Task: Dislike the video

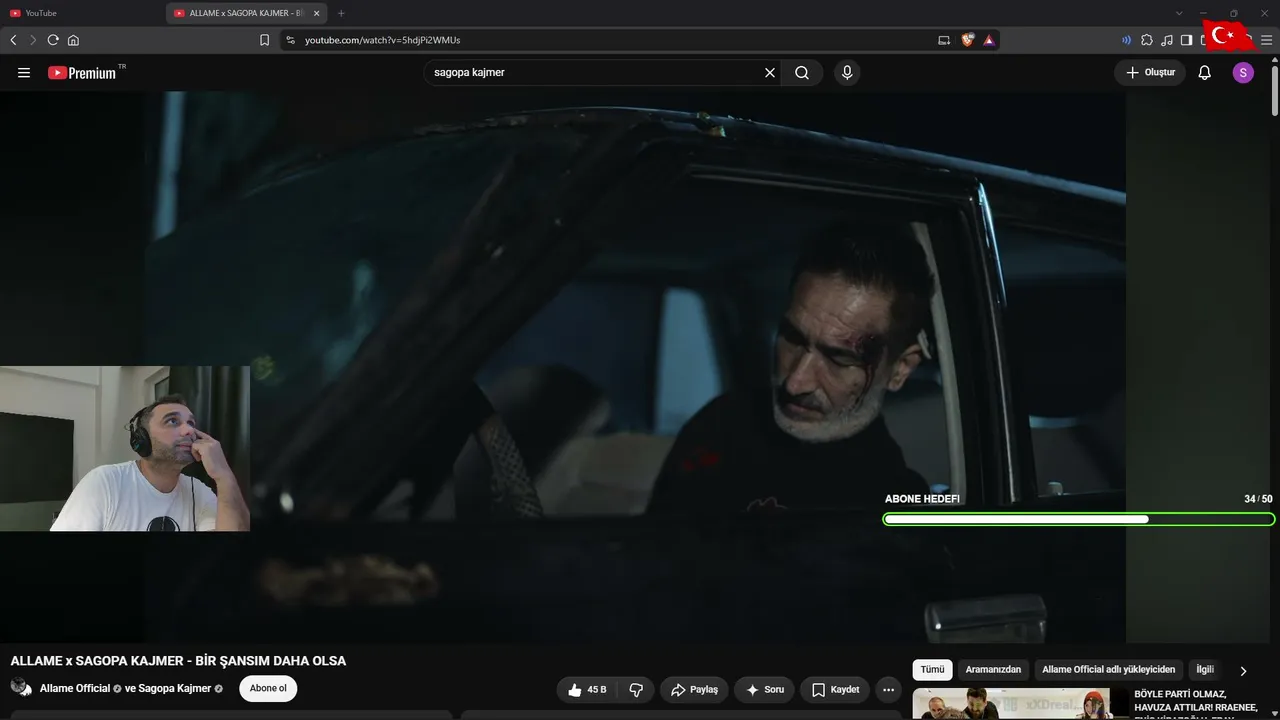Action: tap(636, 690)
